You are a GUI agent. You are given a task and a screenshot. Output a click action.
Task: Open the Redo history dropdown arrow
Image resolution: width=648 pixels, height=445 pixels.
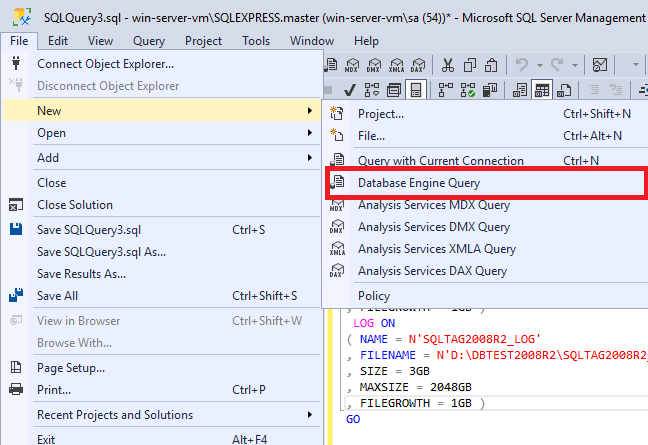coord(574,65)
